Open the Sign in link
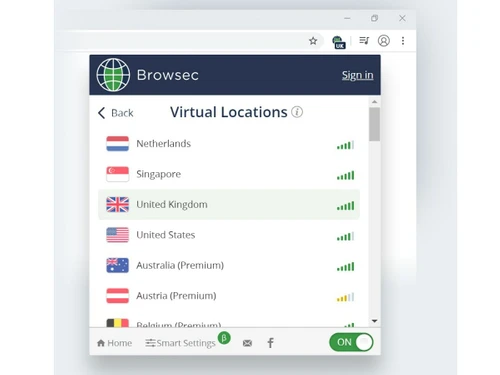The image size is (500, 375). point(357,75)
